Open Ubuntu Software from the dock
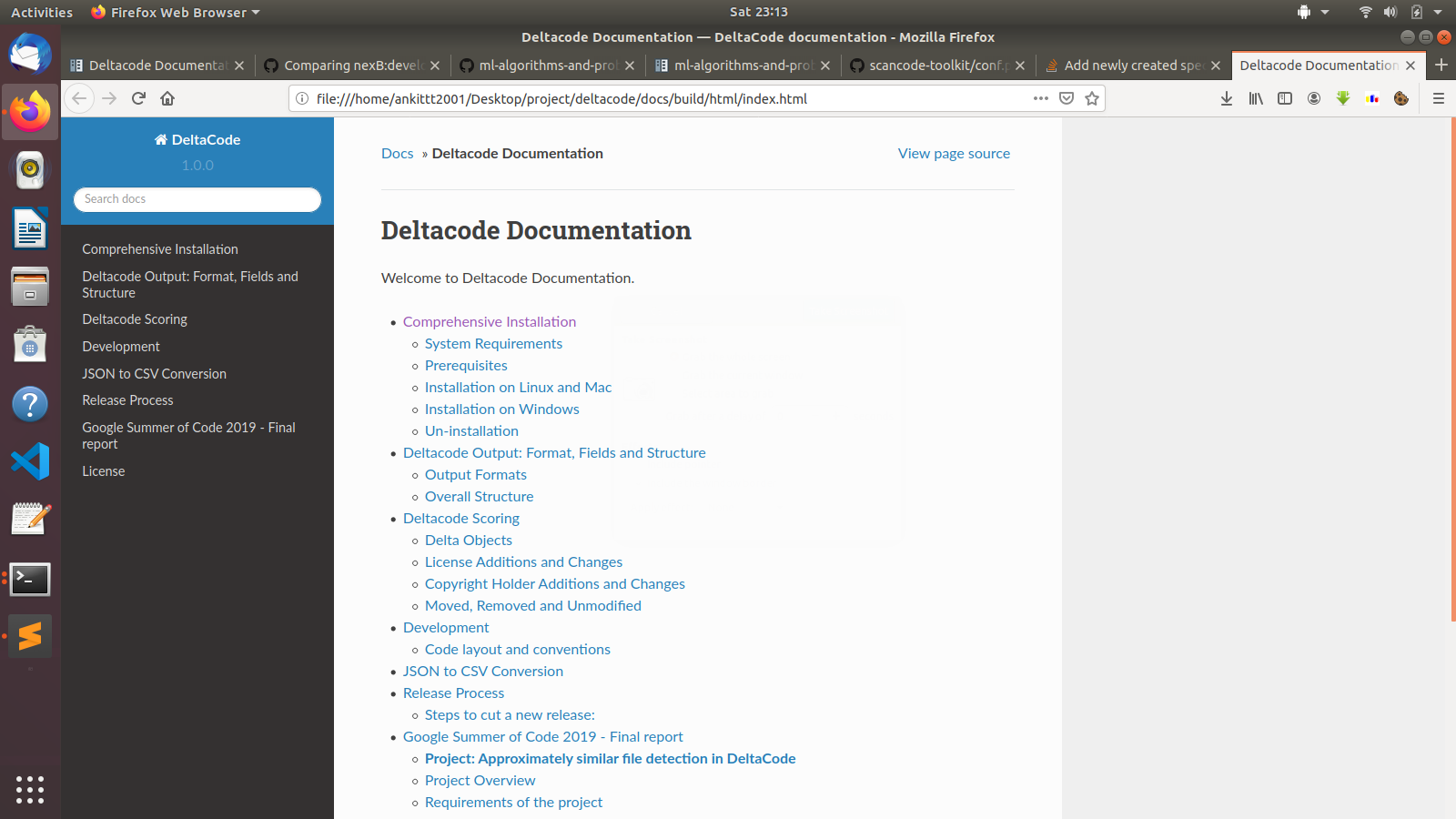Viewport: 1456px width, 819px height. coord(30,344)
